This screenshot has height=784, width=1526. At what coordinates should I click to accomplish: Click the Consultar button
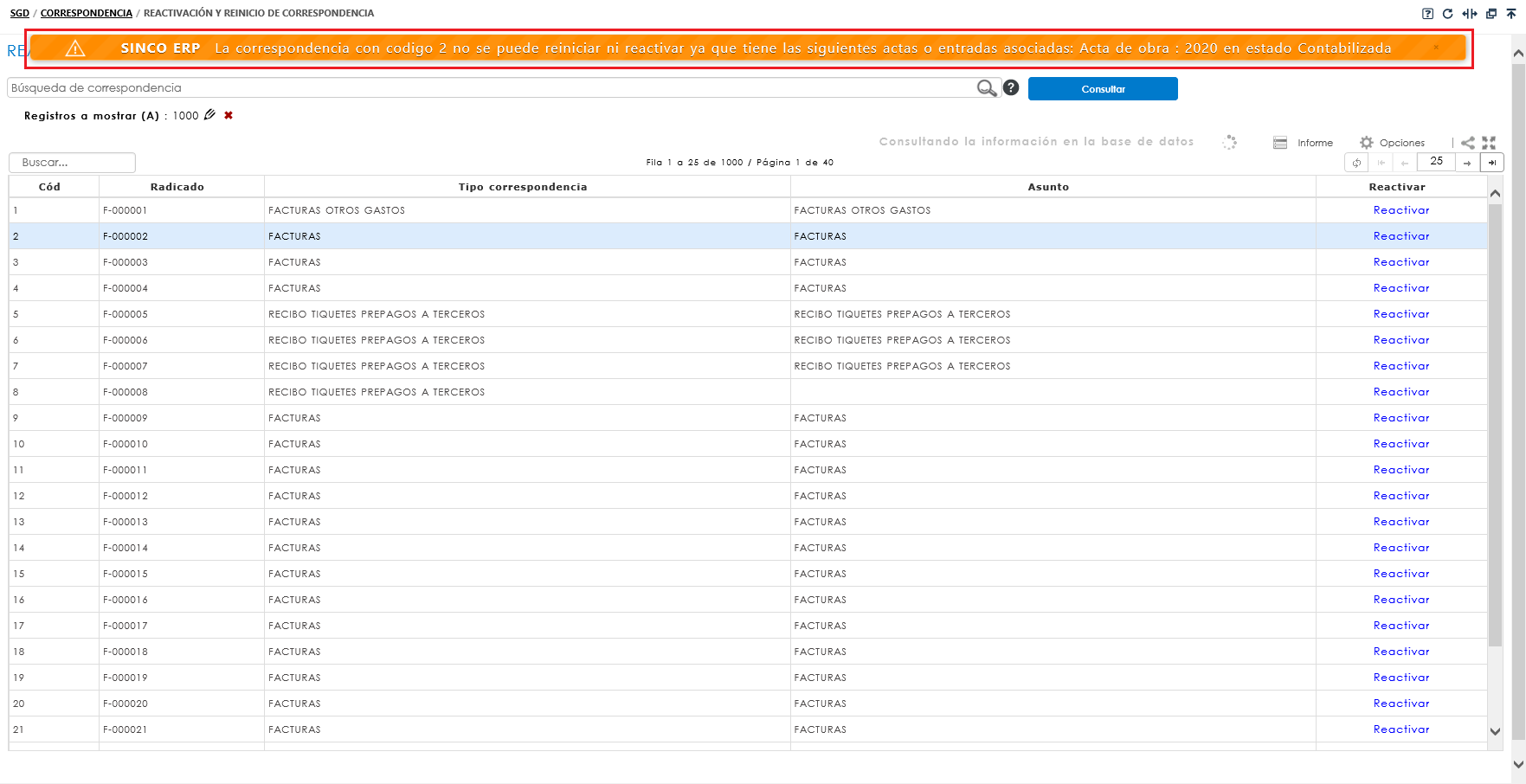click(1103, 89)
